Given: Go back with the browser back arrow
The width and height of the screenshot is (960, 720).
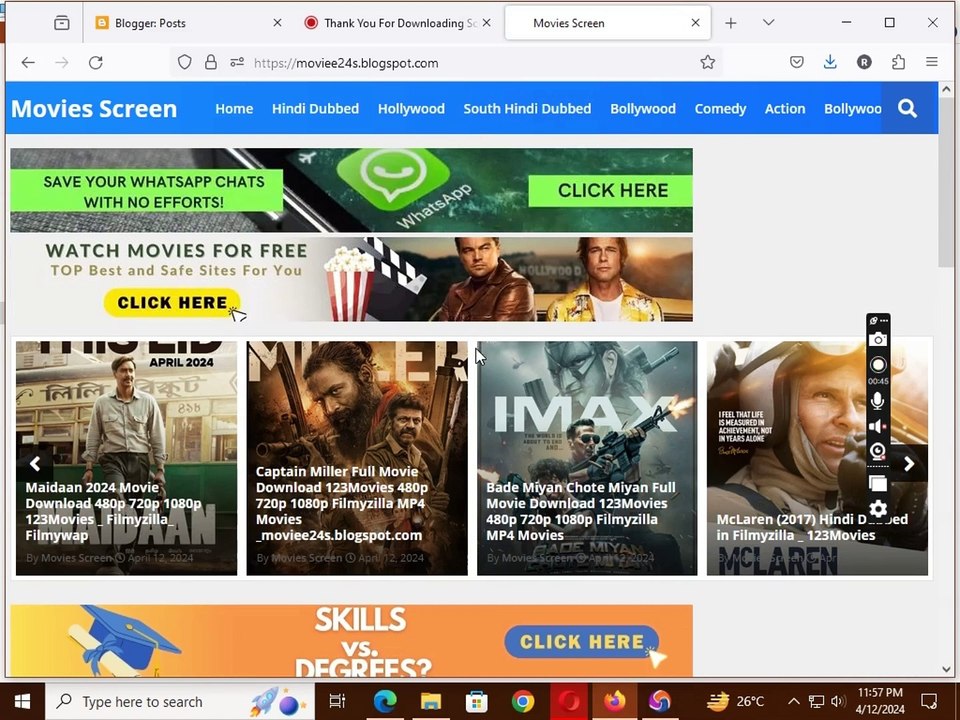Looking at the screenshot, I should (x=28, y=62).
